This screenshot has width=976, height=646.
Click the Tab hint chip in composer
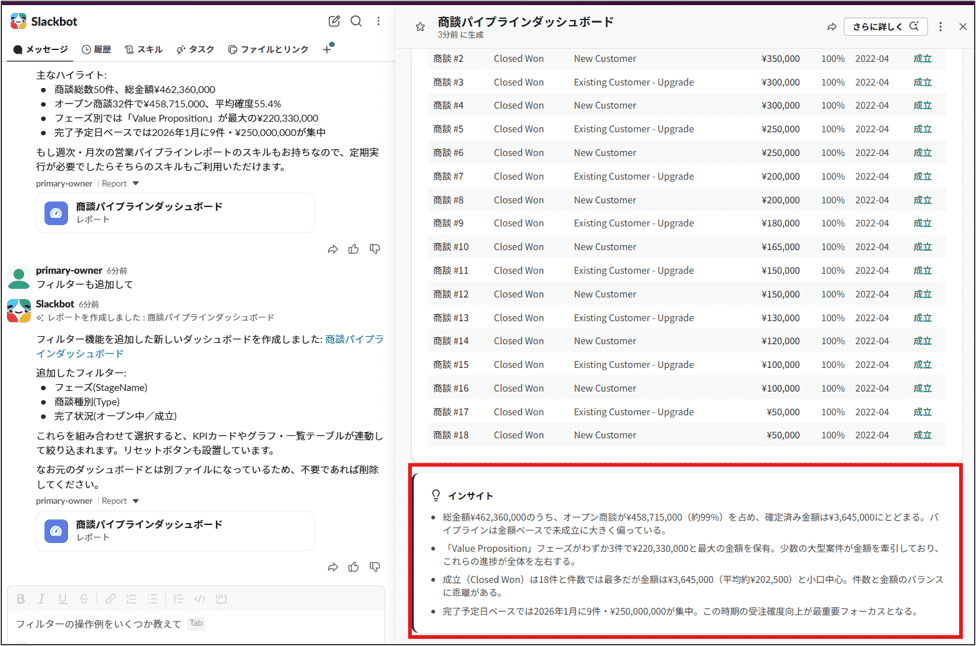(x=196, y=623)
